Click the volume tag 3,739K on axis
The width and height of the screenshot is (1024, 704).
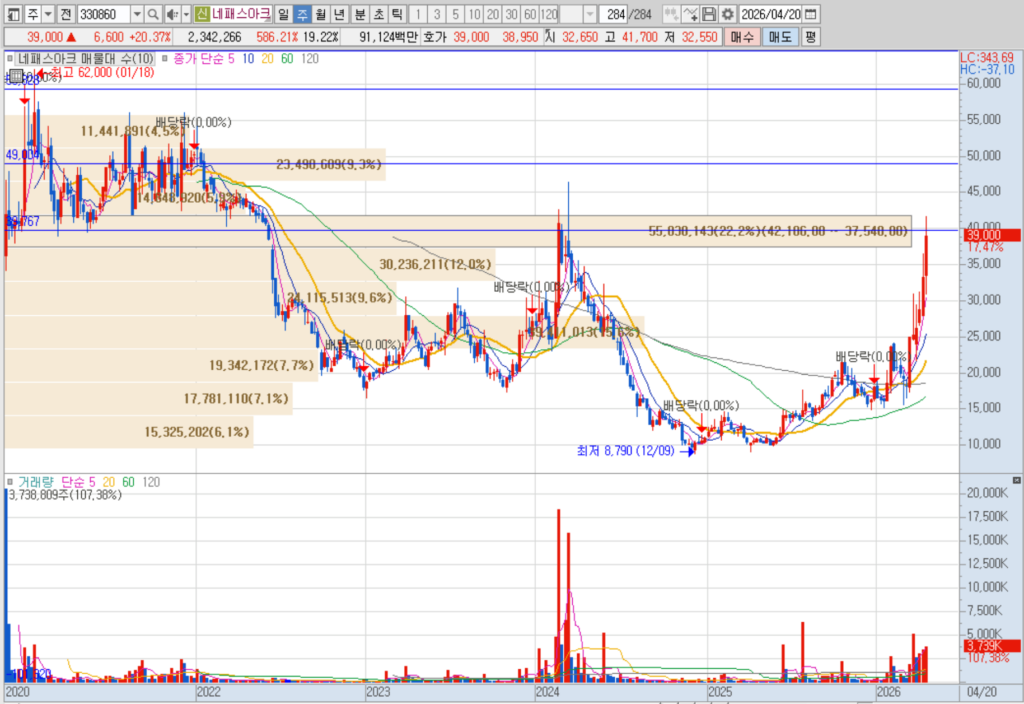tap(991, 645)
